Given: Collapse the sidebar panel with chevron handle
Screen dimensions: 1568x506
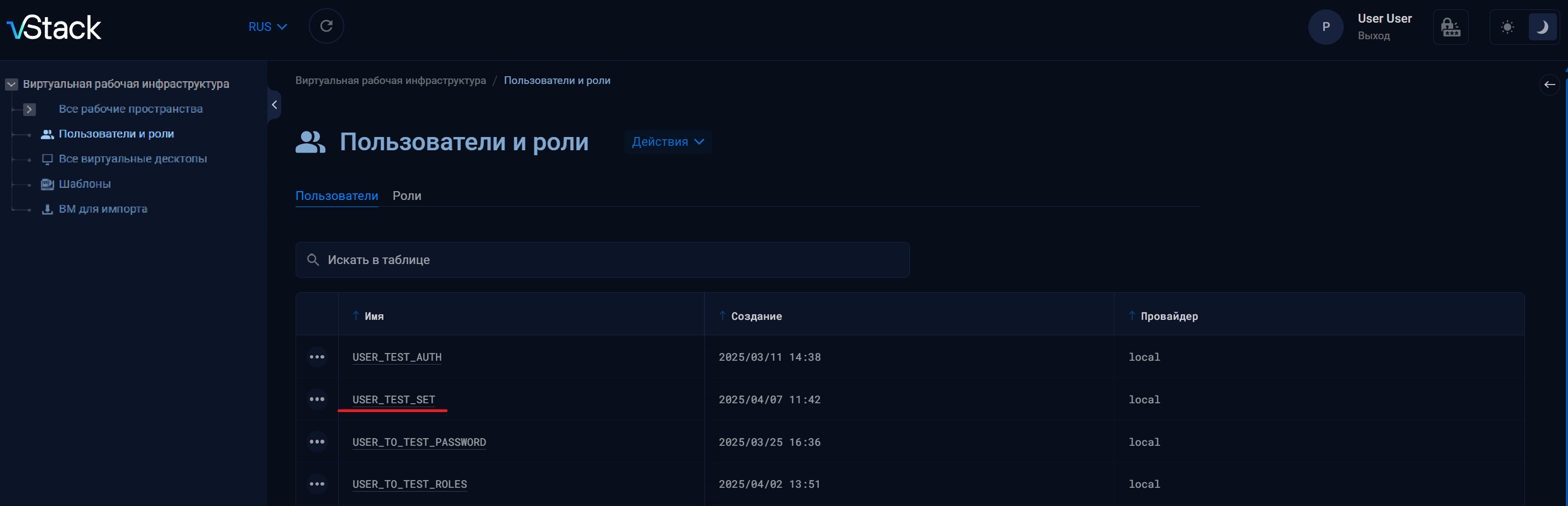Looking at the screenshot, I should [275, 105].
